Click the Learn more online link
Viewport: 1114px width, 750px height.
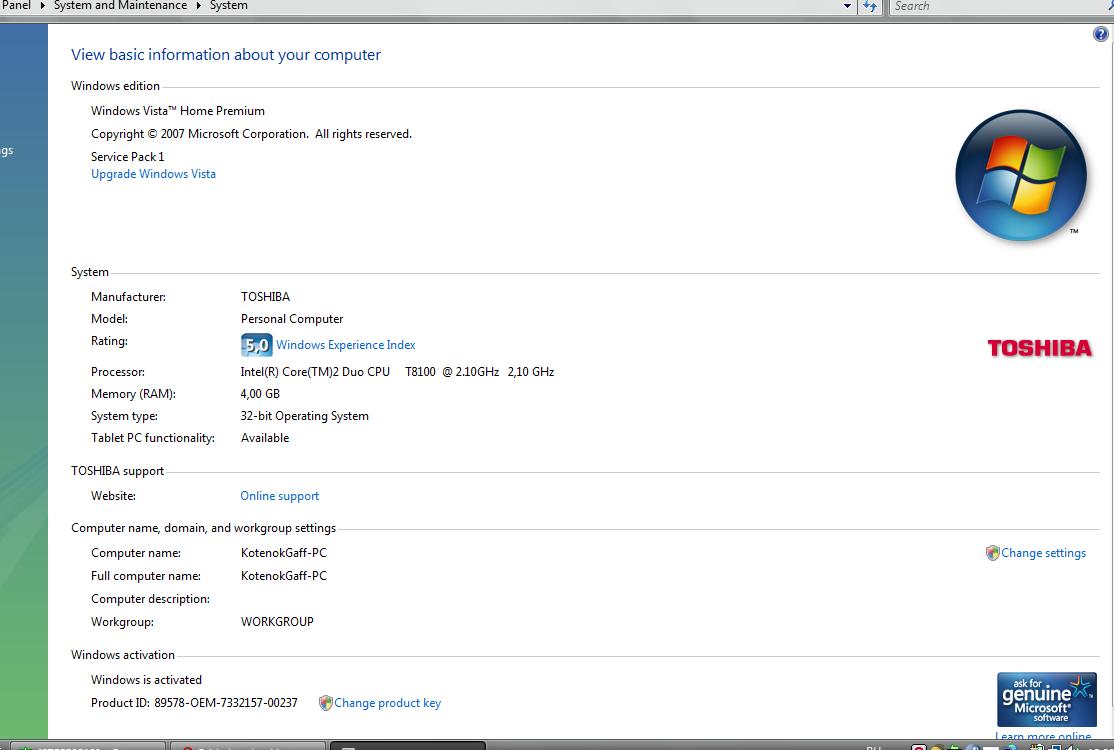click(x=1043, y=738)
